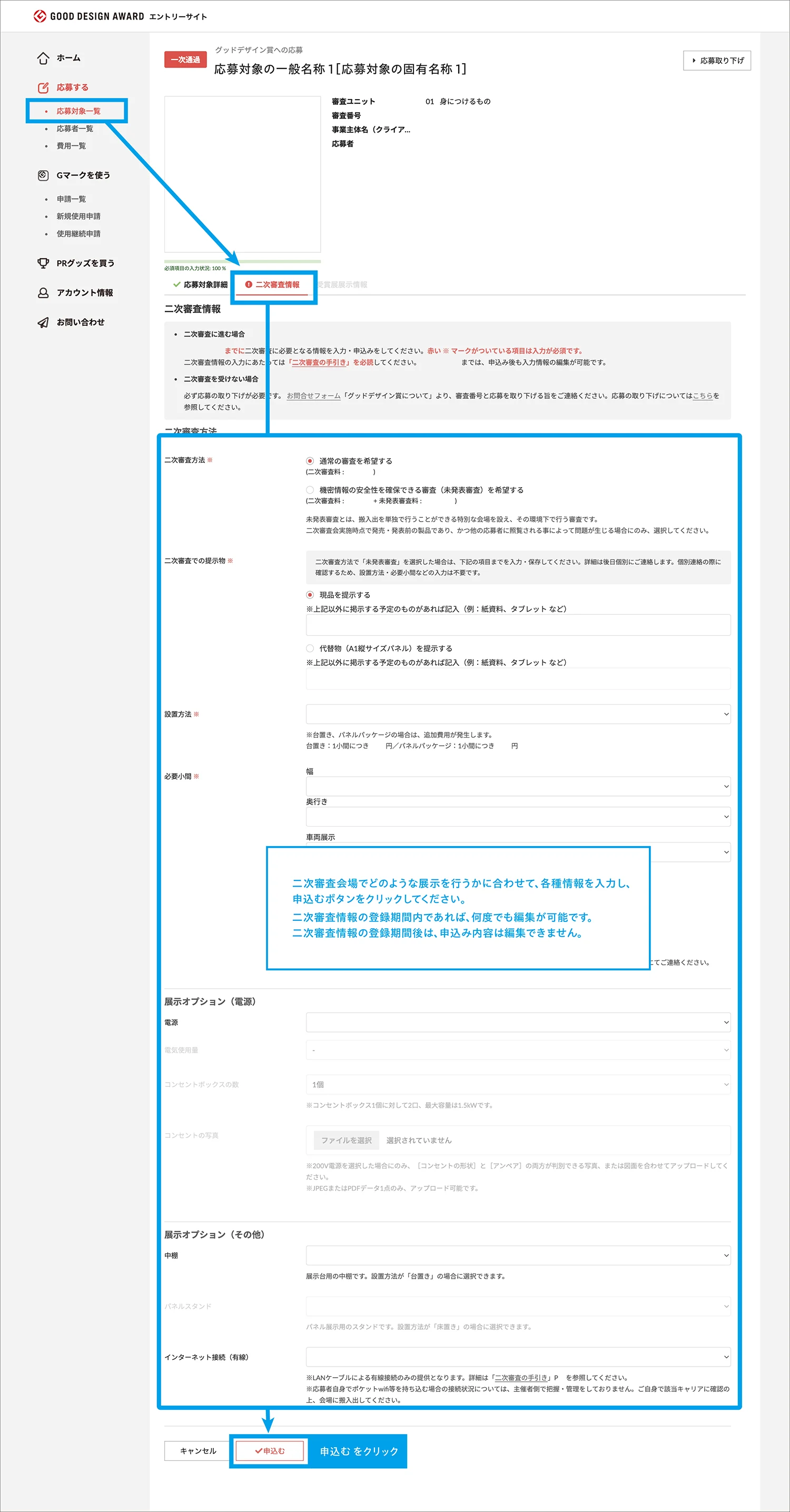790x1512 pixels.
Task: Click text field under 代替物を提示する
Action: click(x=518, y=679)
